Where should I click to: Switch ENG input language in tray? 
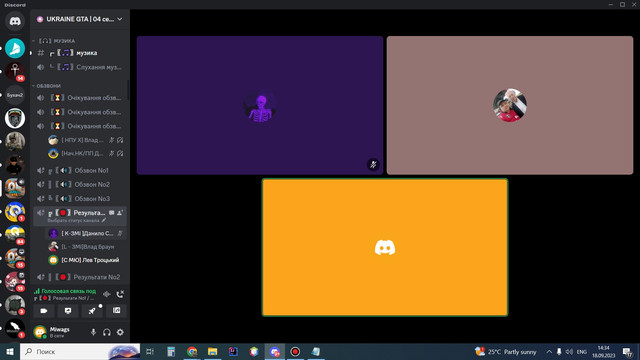click(x=582, y=351)
